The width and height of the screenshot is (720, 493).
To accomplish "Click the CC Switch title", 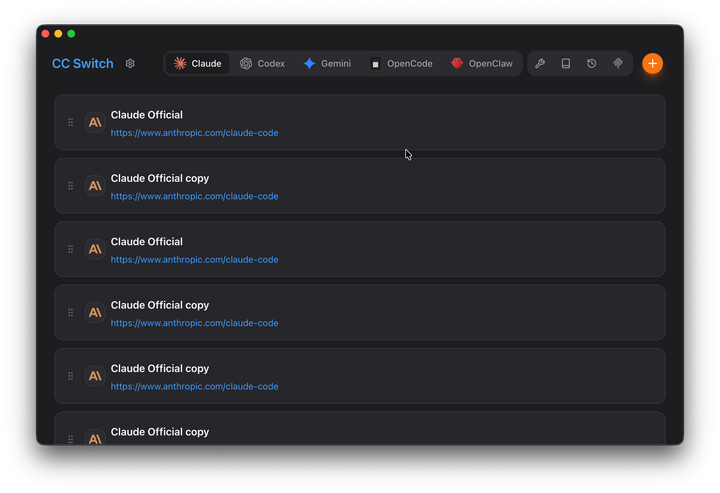I will [83, 63].
